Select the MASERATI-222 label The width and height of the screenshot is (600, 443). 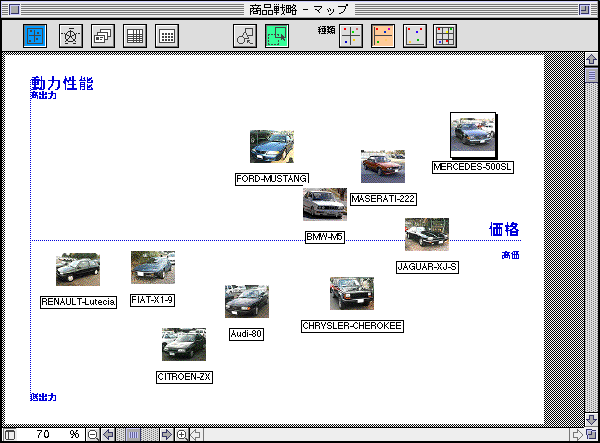click(383, 199)
